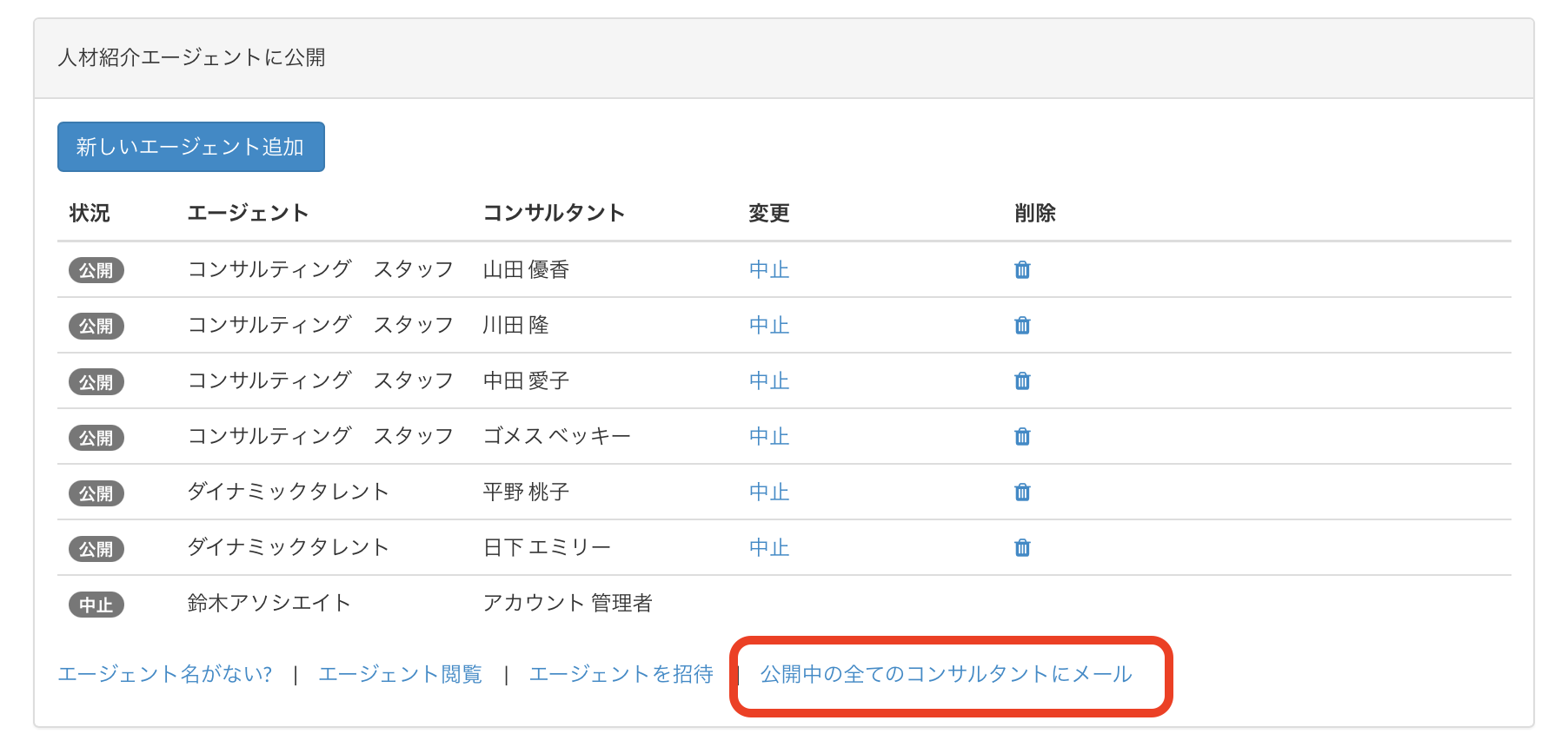Click 中止 link for ゴメス ベッキー
The image size is (1568, 747).
(768, 437)
